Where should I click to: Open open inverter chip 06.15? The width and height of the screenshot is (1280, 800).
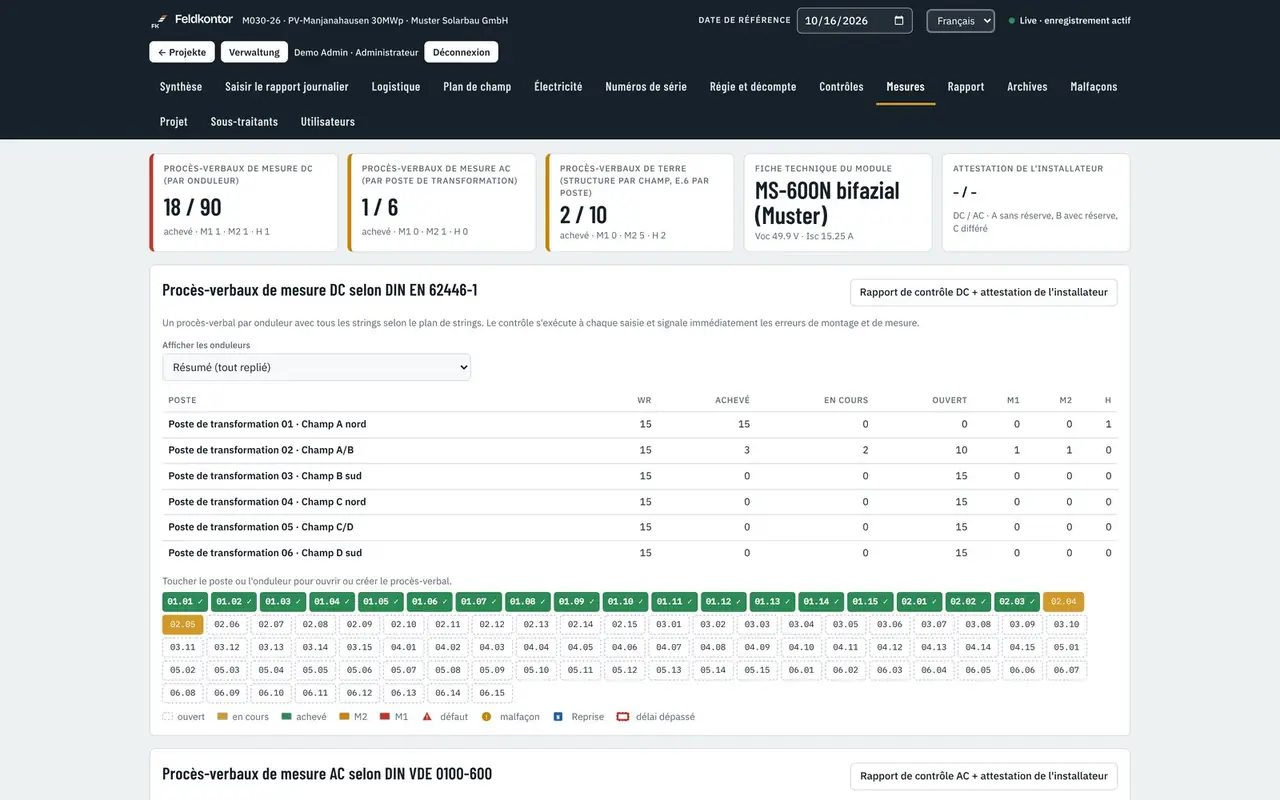[492, 693]
